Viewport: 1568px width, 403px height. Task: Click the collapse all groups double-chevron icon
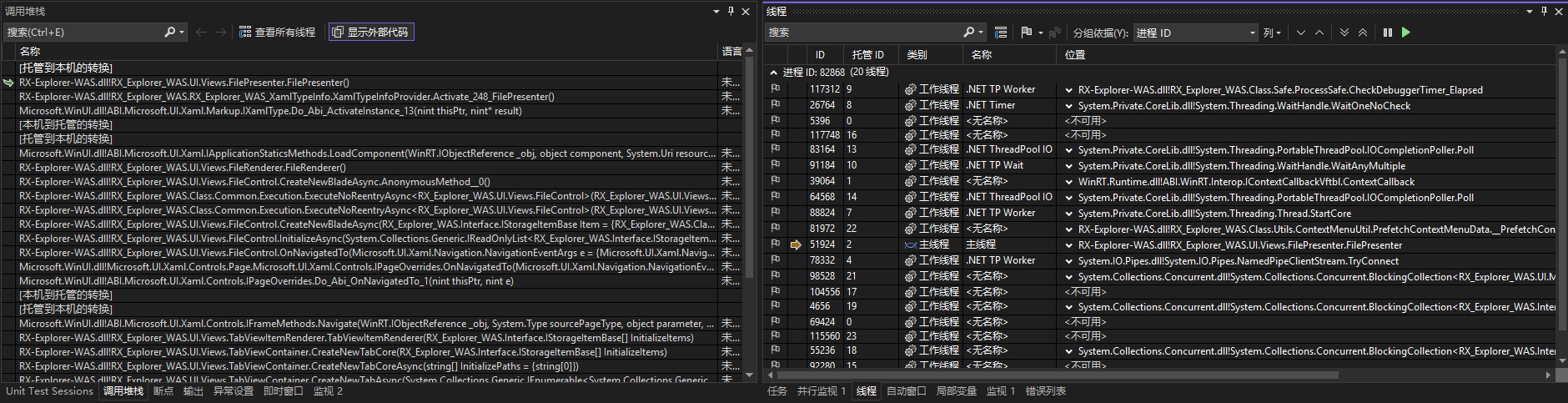(1362, 33)
